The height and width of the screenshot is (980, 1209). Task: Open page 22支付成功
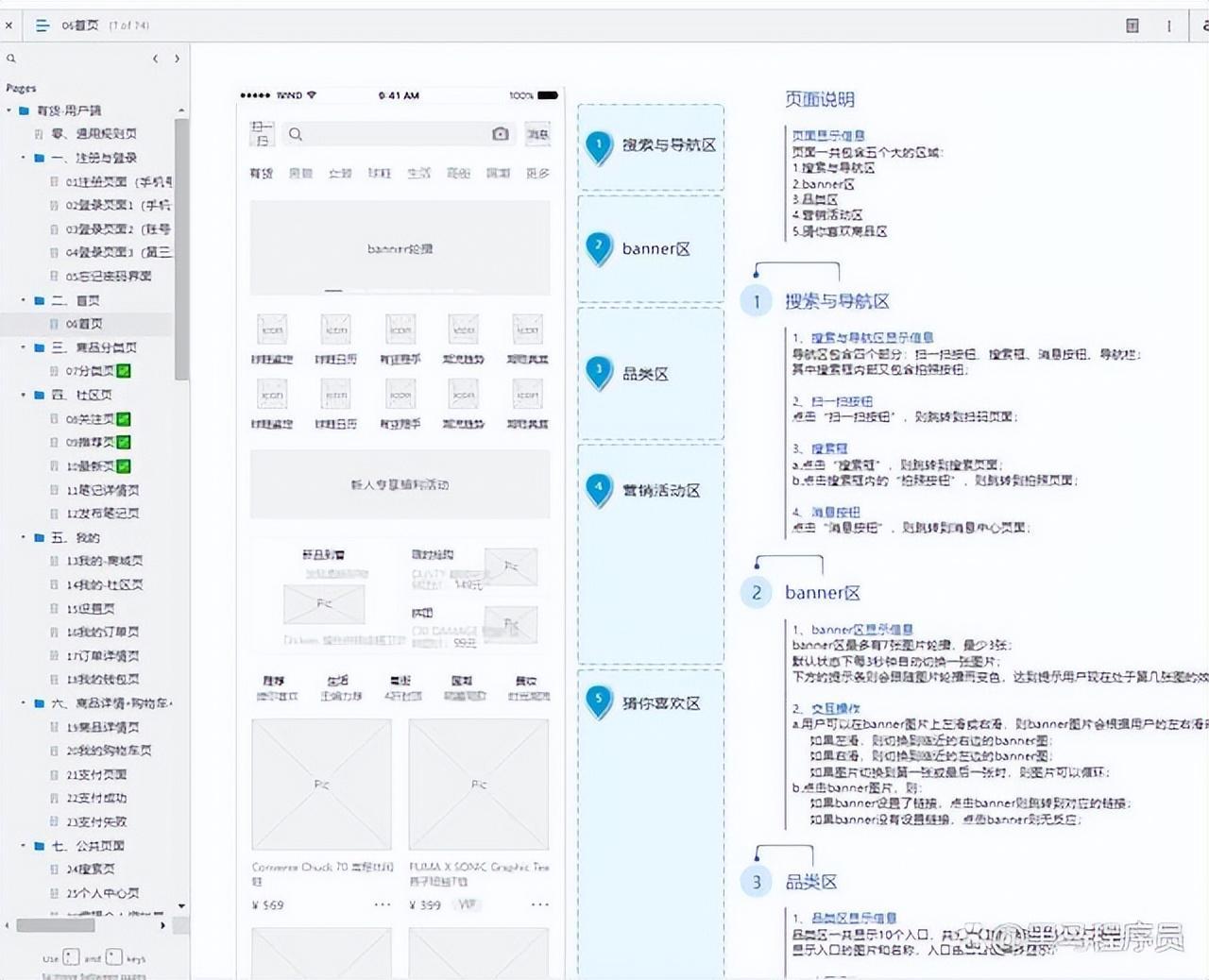[x=95, y=798]
